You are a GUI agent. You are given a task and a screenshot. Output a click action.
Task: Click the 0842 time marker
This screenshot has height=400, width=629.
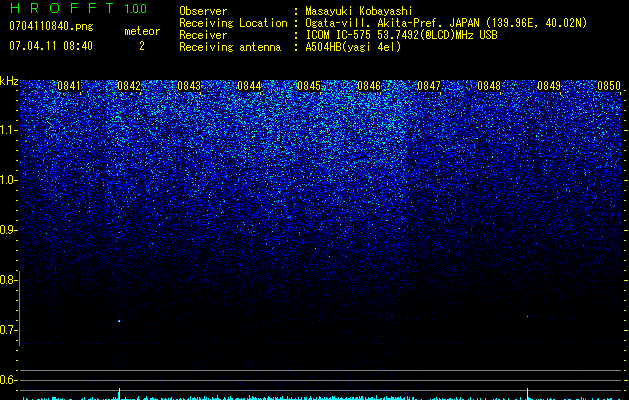tap(129, 86)
